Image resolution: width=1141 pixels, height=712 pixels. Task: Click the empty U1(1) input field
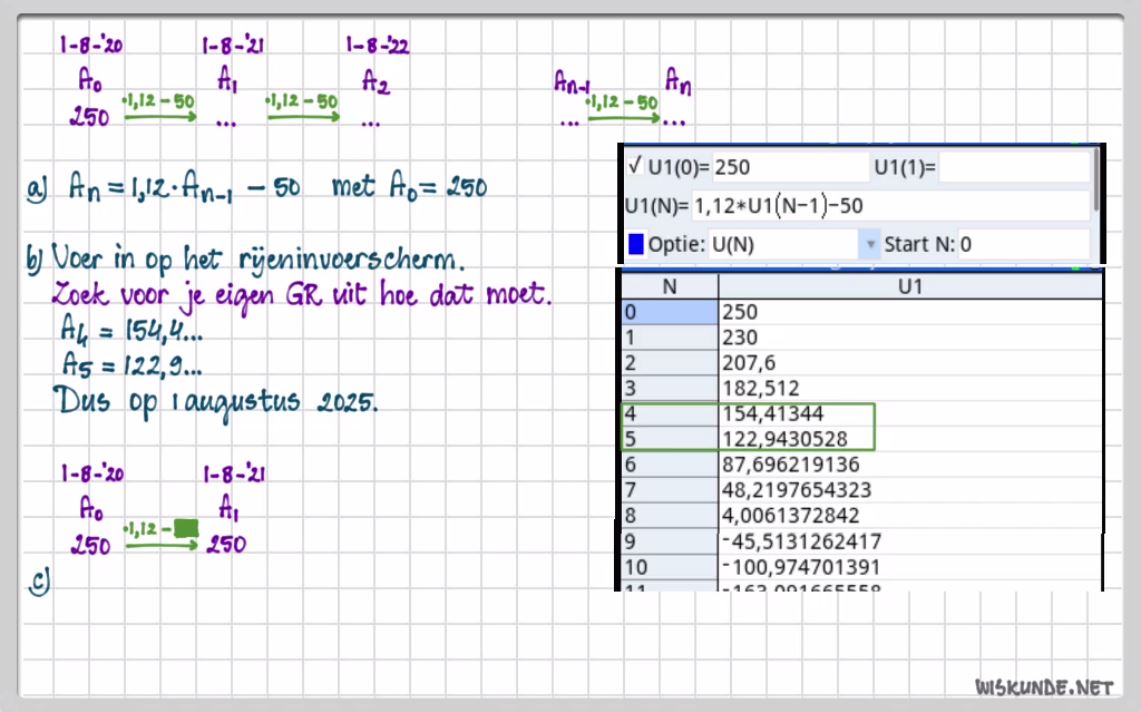[x=1015, y=167]
